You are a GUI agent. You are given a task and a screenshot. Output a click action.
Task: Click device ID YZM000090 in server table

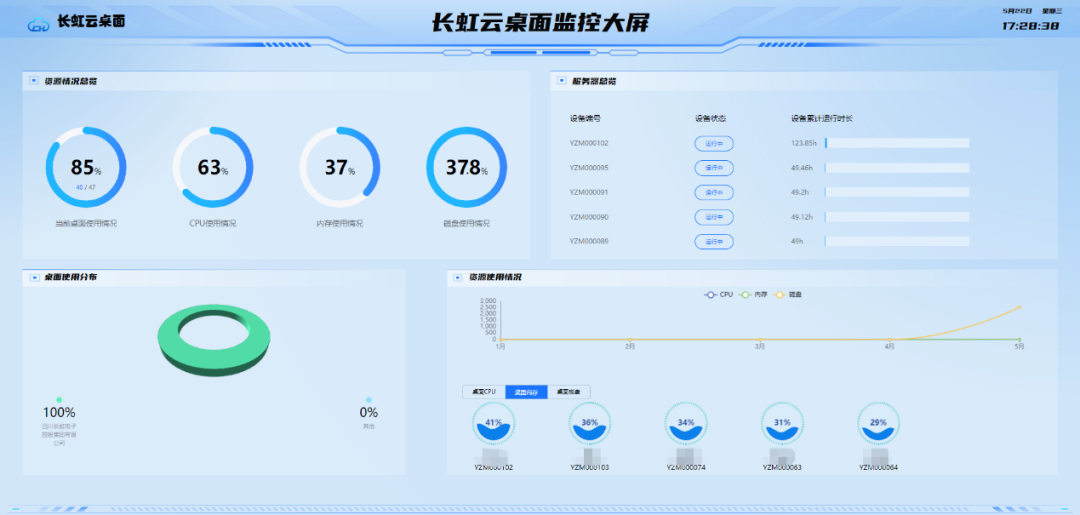[x=589, y=217]
